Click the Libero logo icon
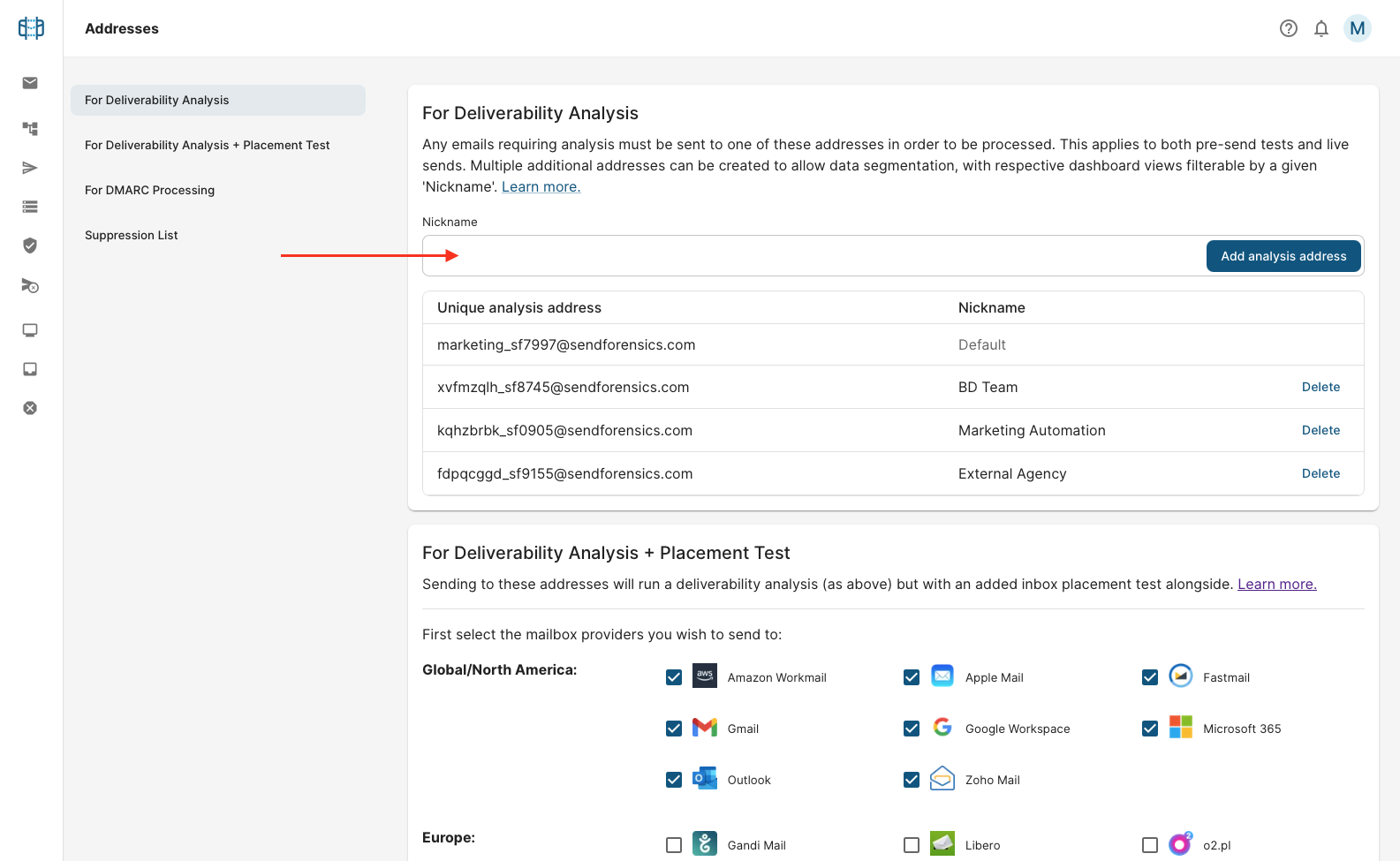This screenshot has width=1400, height=861. click(x=942, y=843)
